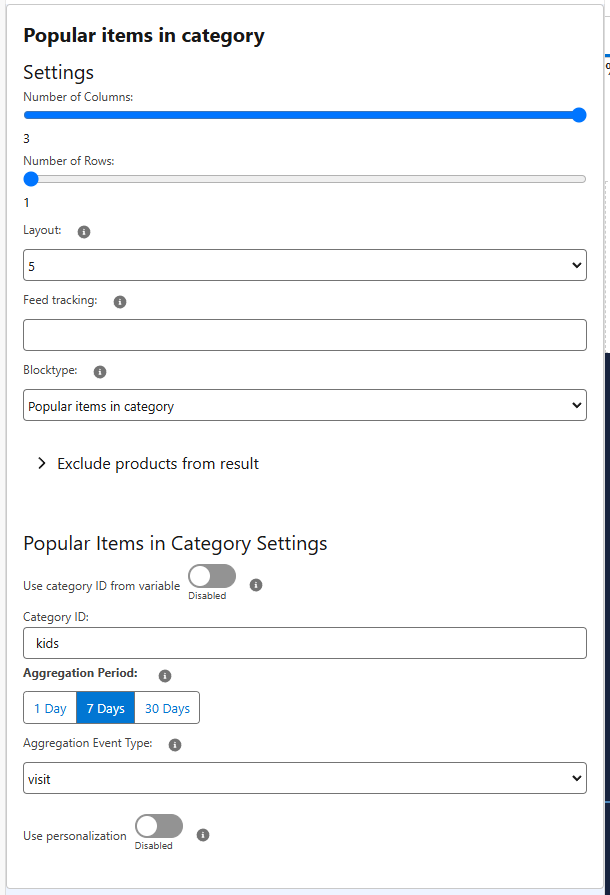Click the Aggregation Event Type info icon

[x=175, y=745]
